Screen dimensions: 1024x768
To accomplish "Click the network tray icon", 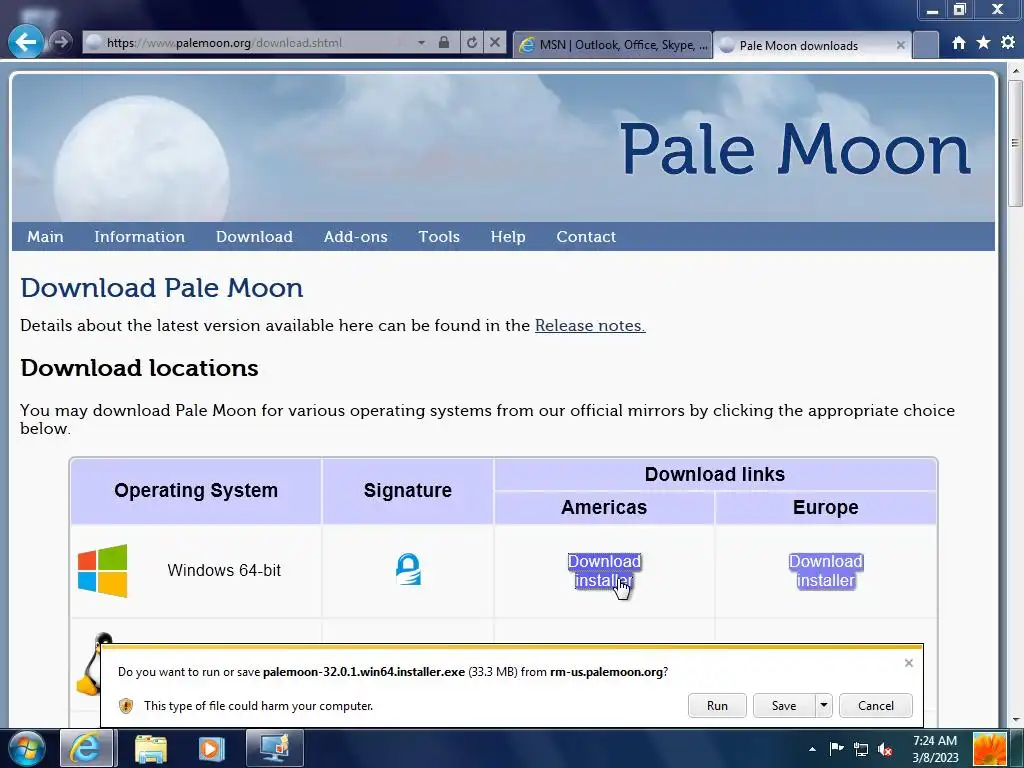I will coord(861,750).
